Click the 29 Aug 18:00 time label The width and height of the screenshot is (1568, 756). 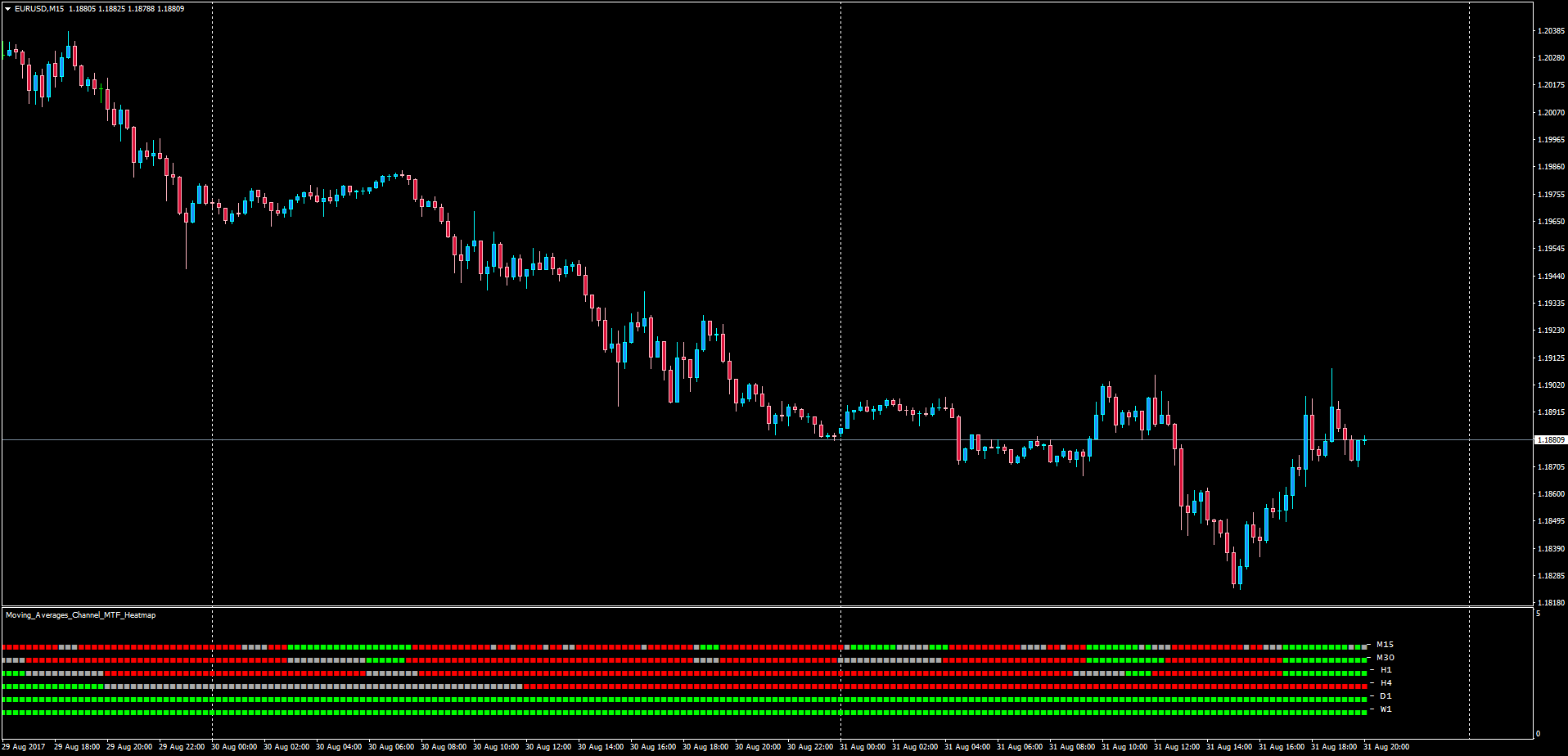coord(77,747)
